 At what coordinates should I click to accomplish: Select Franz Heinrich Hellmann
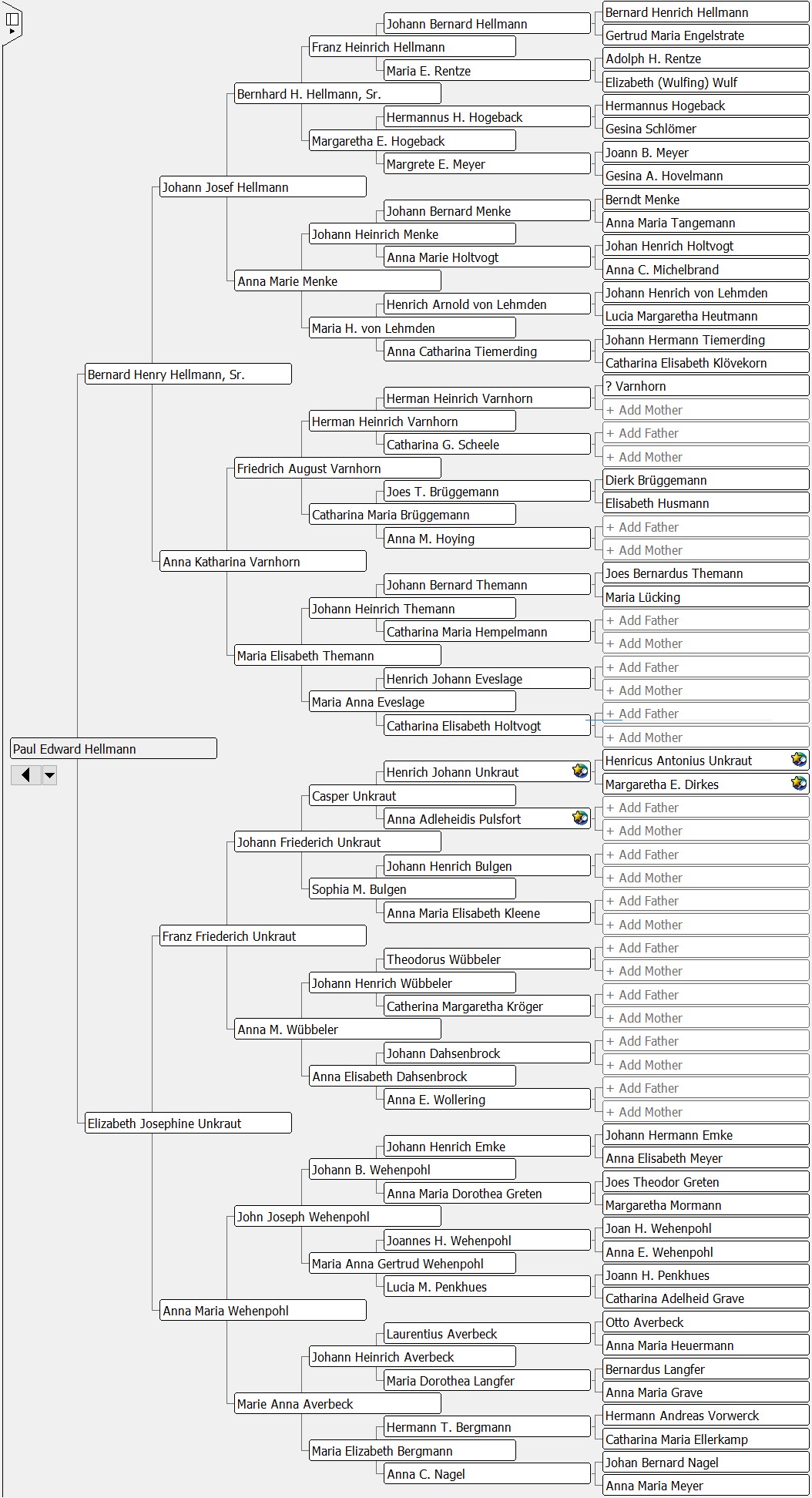tap(412, 46)
